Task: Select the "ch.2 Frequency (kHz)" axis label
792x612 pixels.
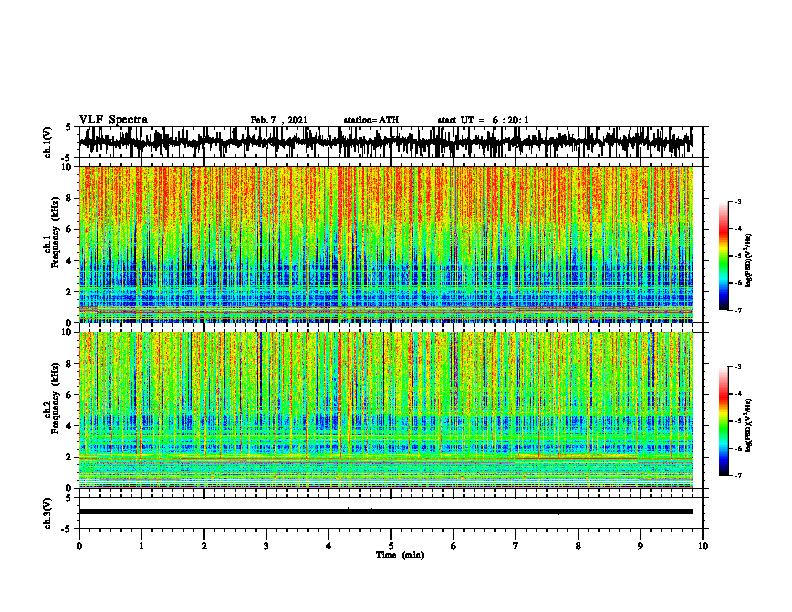Action: 52,398
